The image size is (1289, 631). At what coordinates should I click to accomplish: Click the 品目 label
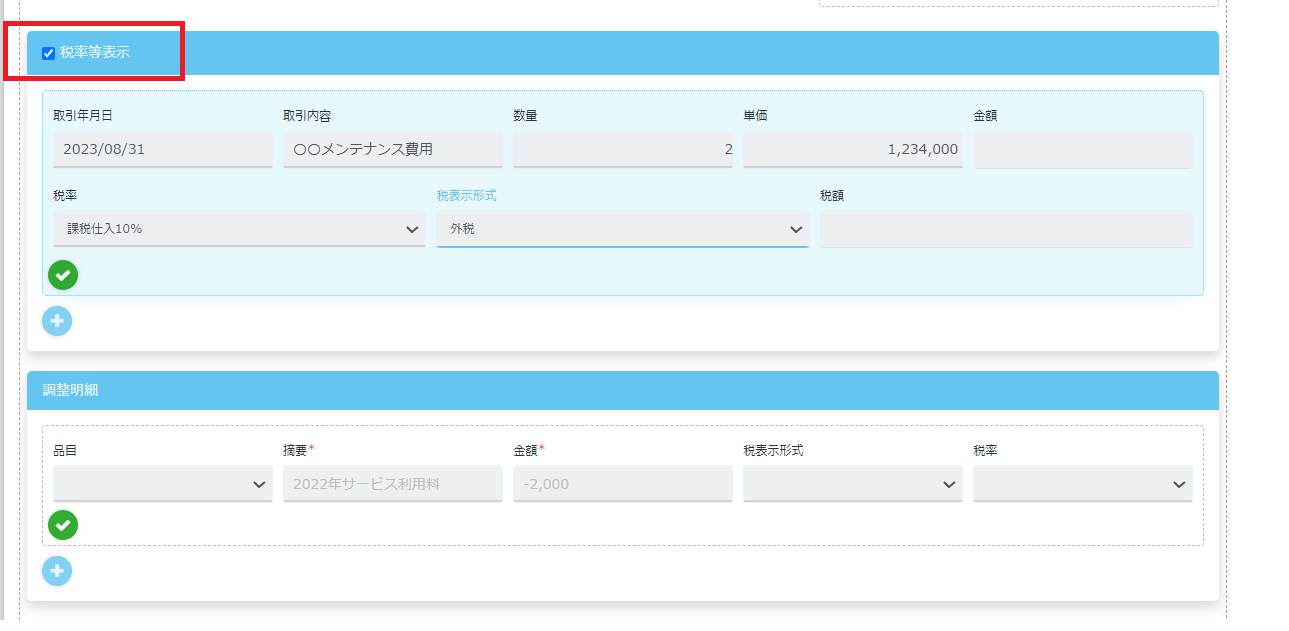[x=65, y=451]
